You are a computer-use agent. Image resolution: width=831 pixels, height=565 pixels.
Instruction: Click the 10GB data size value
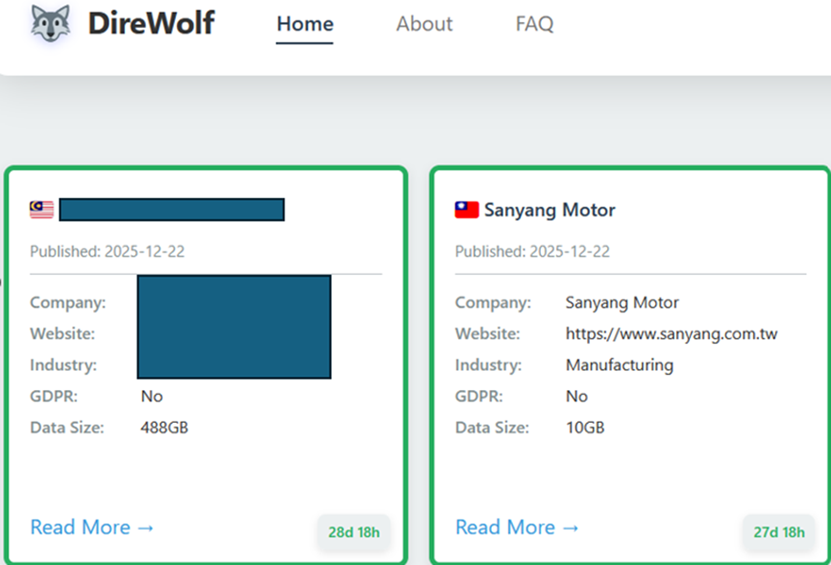click(x=585, y=428)
